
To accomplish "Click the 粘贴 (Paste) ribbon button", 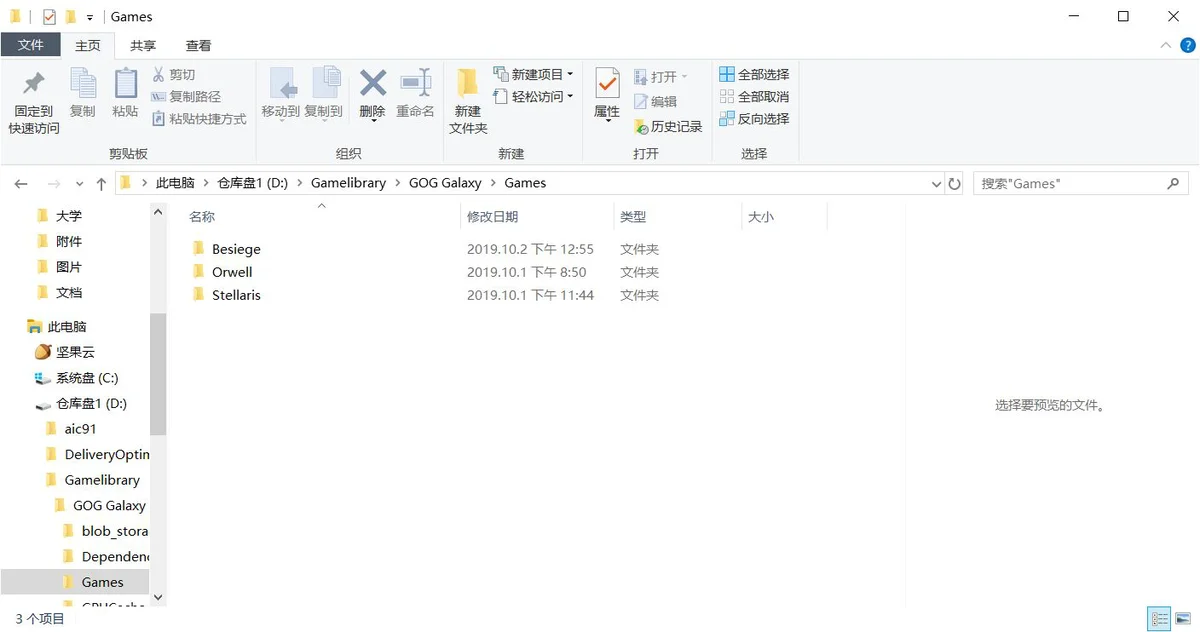I will click(x=125, y=94).
